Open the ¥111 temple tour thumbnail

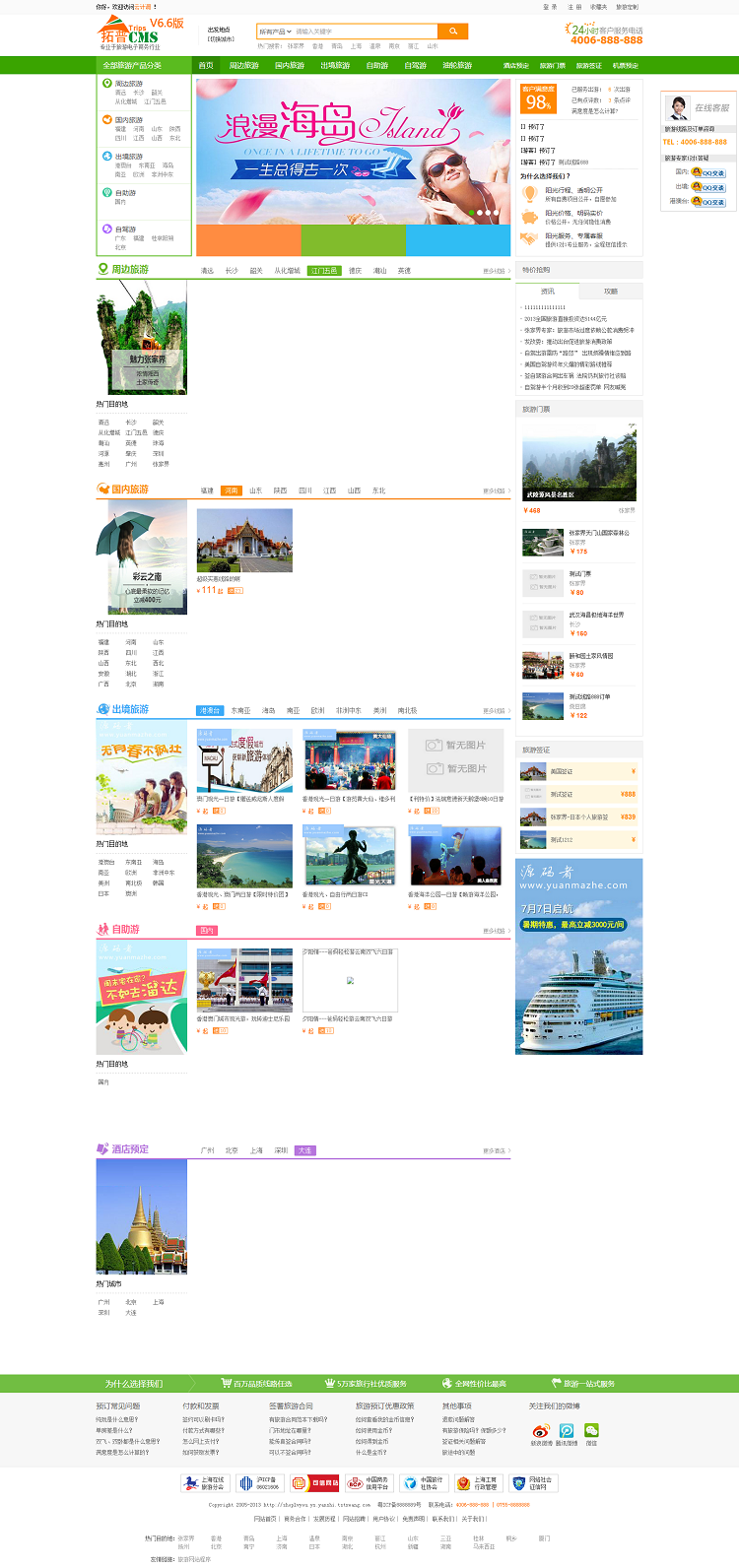tap(244, 541)
